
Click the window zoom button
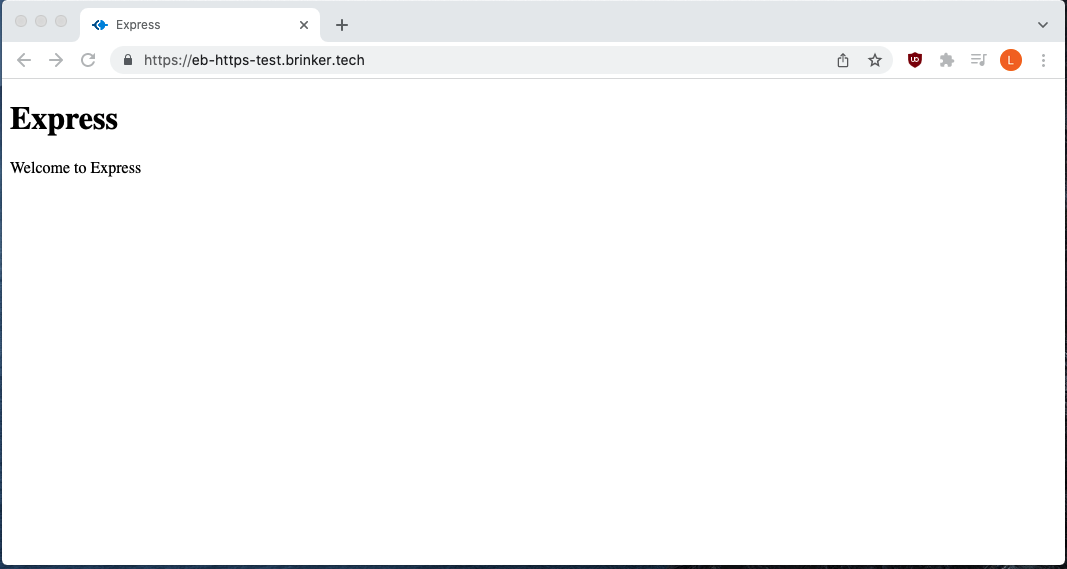click(x=61, y=21)
